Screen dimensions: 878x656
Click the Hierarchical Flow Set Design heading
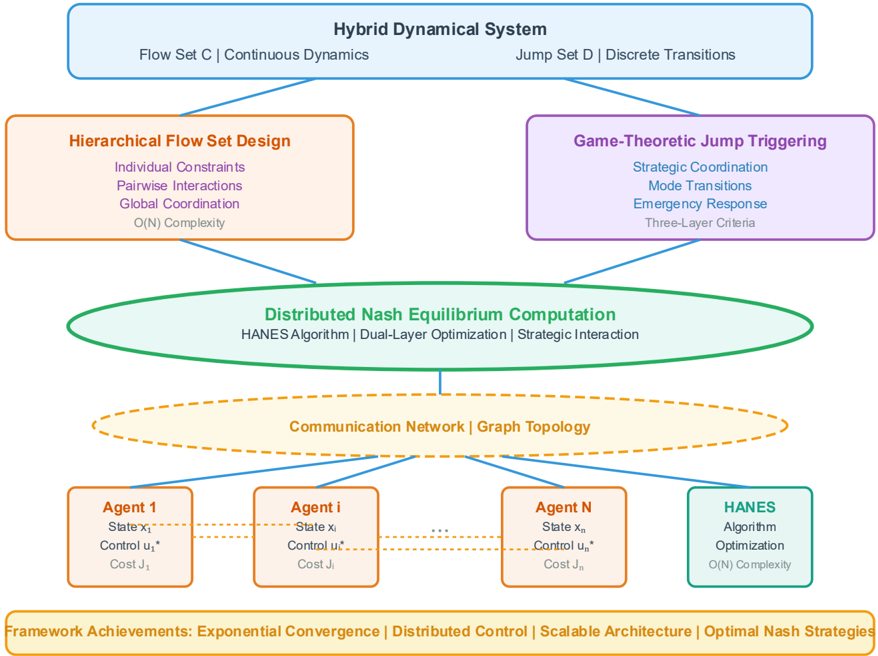point(180,141)
